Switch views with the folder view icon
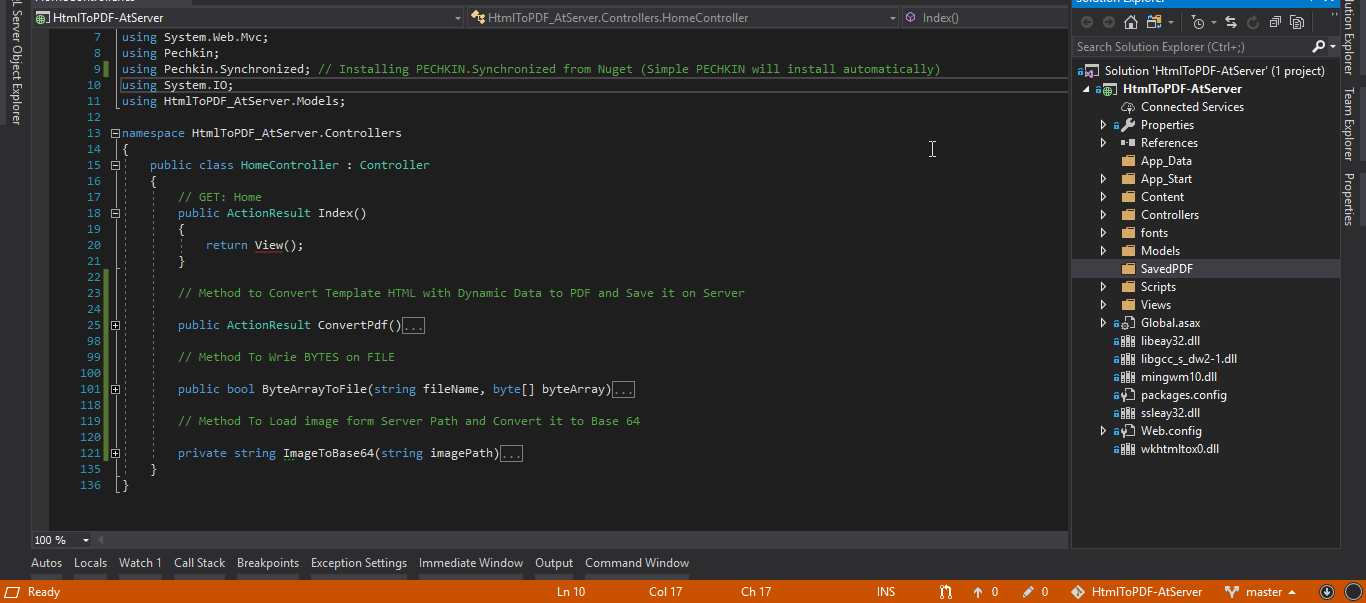This screenshot has width=1366, height=603. click(1154, 22)
